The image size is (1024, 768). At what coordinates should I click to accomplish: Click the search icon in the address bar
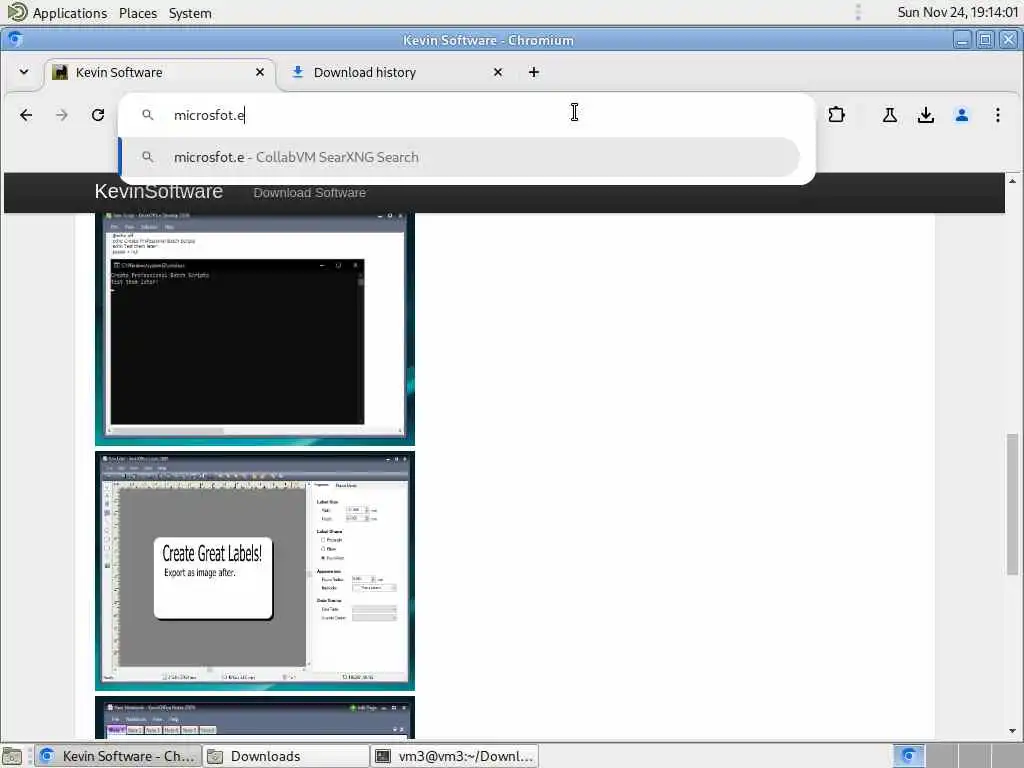(x=148, y=115)
